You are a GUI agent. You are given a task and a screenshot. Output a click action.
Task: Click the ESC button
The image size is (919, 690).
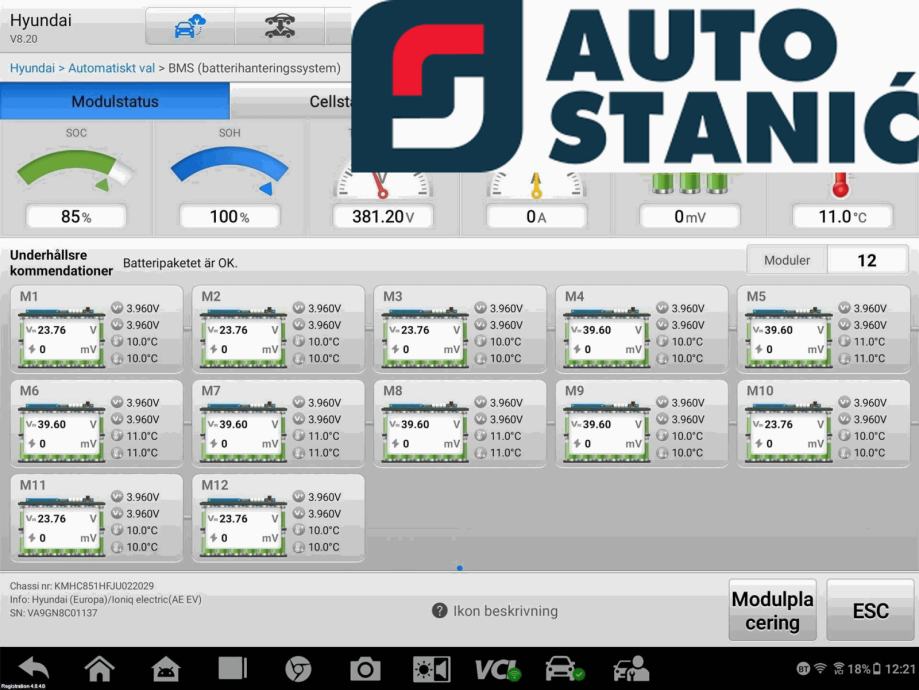tap(870, 610)
